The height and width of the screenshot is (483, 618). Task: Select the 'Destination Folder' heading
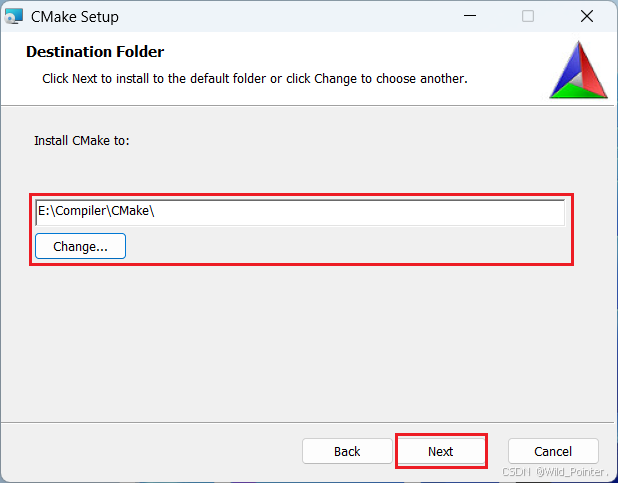pos(95,52)
